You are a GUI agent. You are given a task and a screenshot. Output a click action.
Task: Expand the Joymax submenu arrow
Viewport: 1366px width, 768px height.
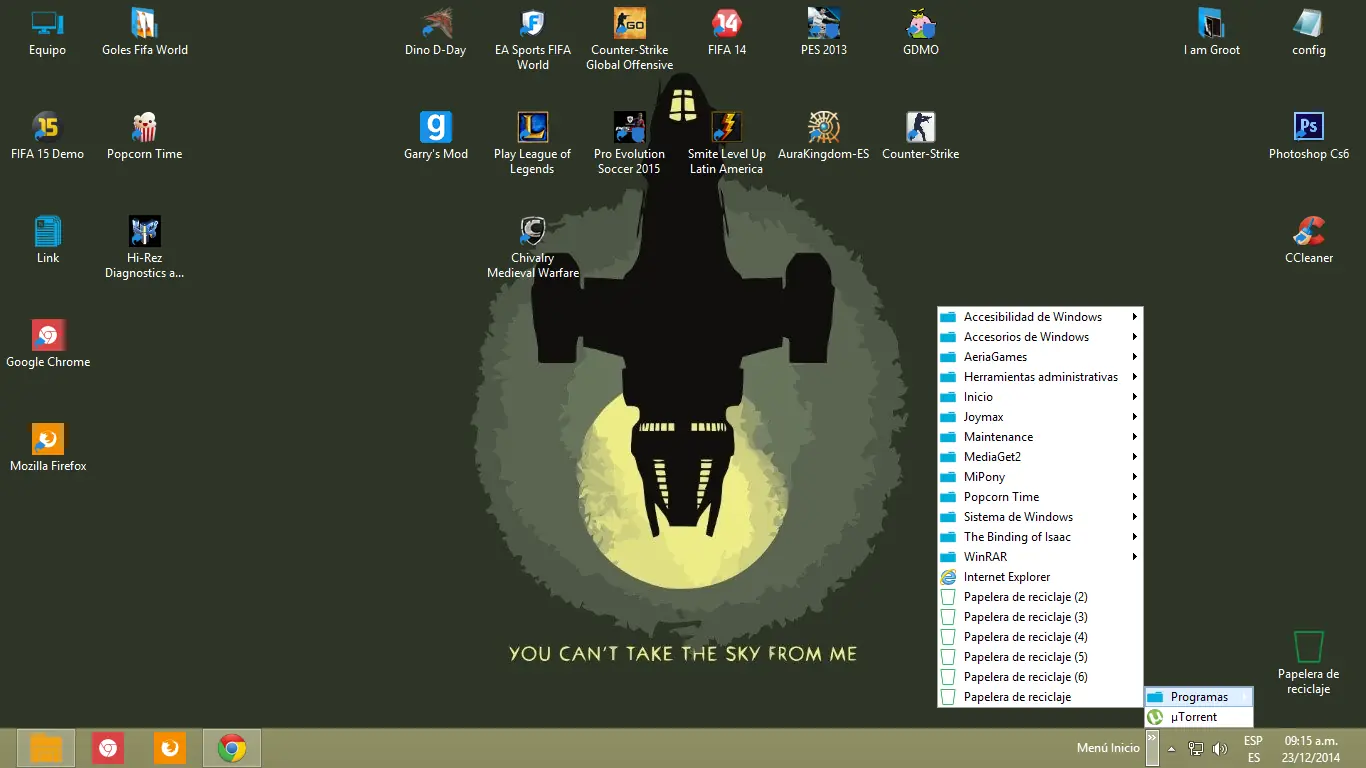1135,417
